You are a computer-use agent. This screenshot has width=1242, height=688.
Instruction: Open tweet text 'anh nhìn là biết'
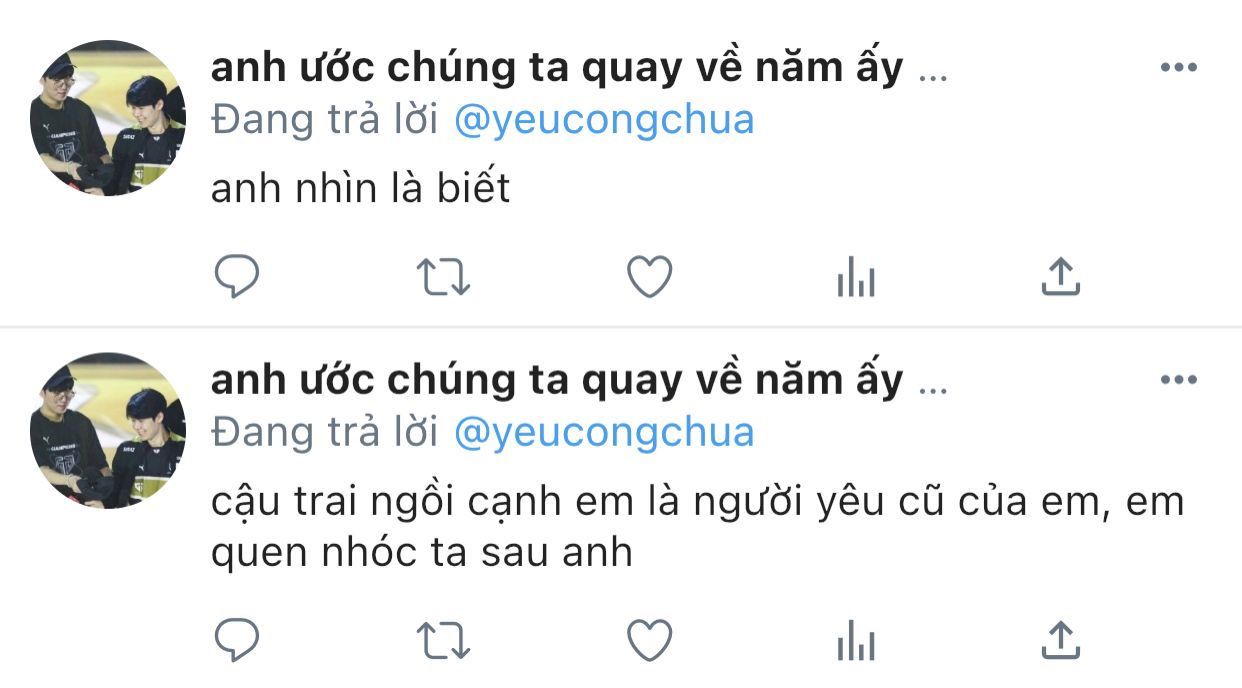361,188
